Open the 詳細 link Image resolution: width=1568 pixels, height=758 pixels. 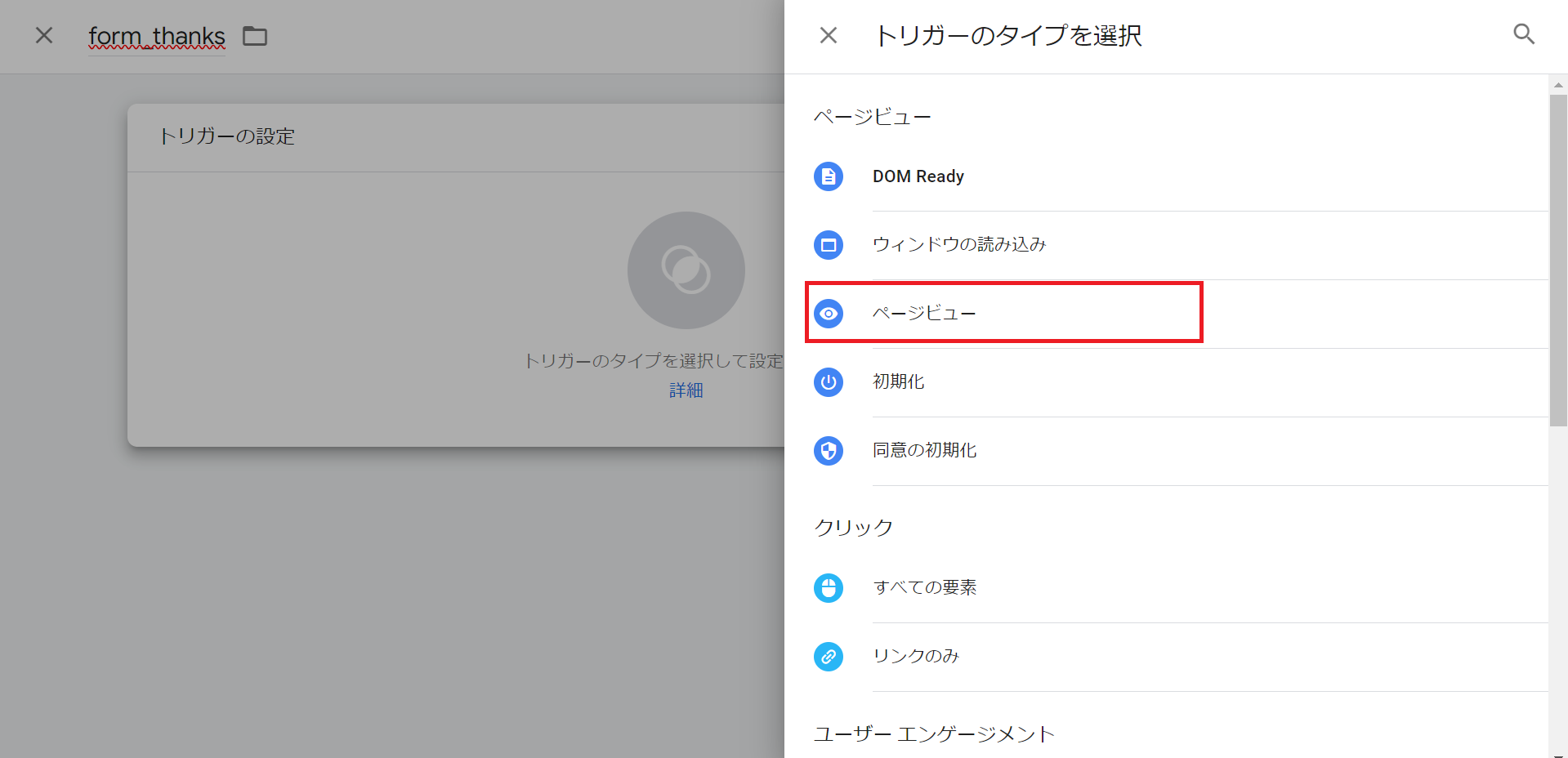click(686, 390)
